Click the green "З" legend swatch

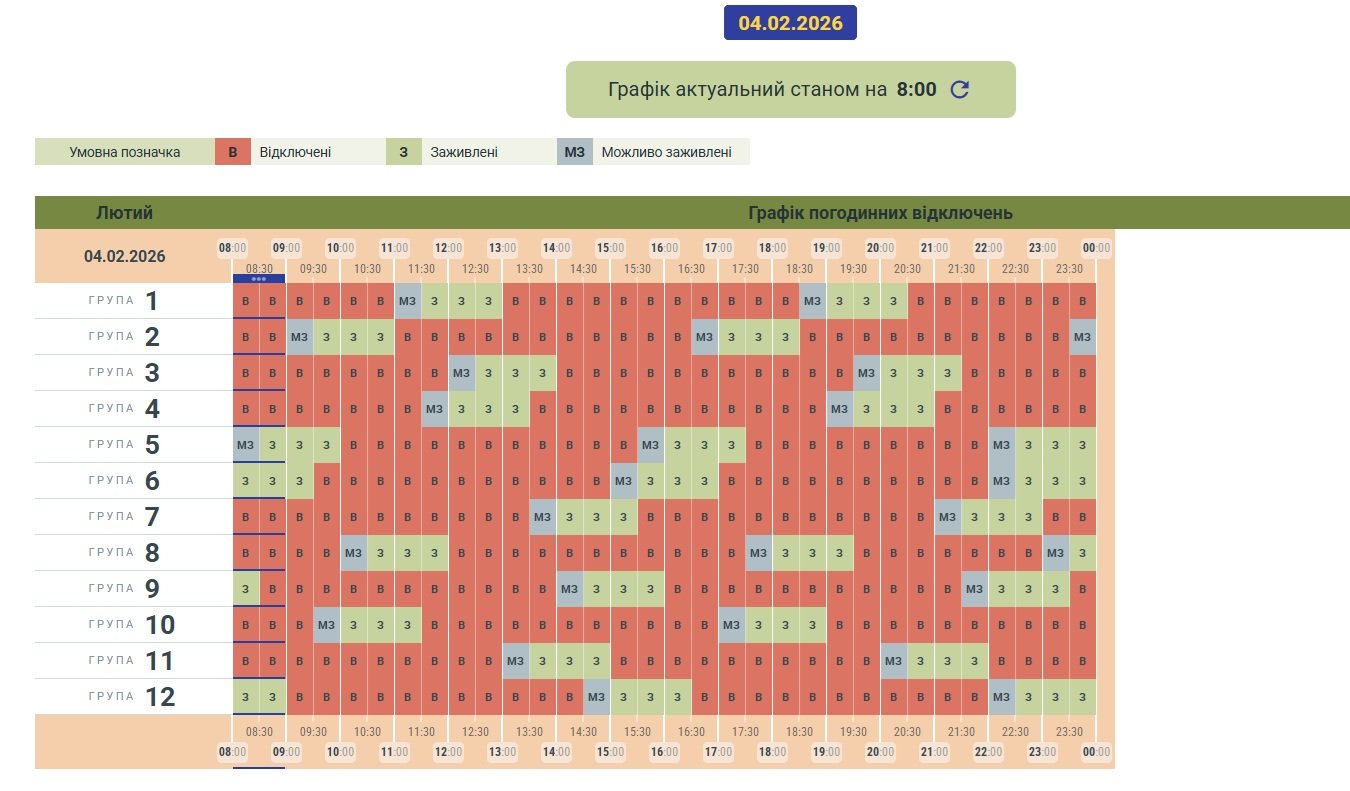tap(403, 152)
